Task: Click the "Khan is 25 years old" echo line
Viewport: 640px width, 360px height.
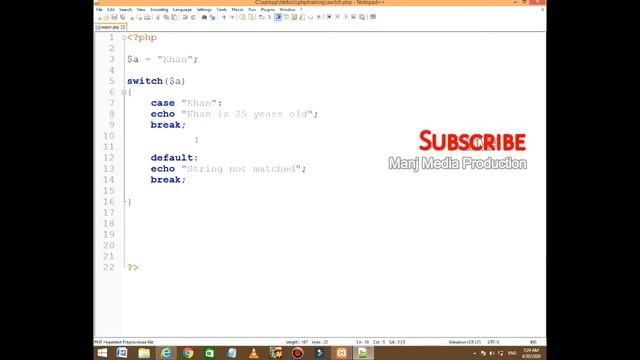Action: 234,114
